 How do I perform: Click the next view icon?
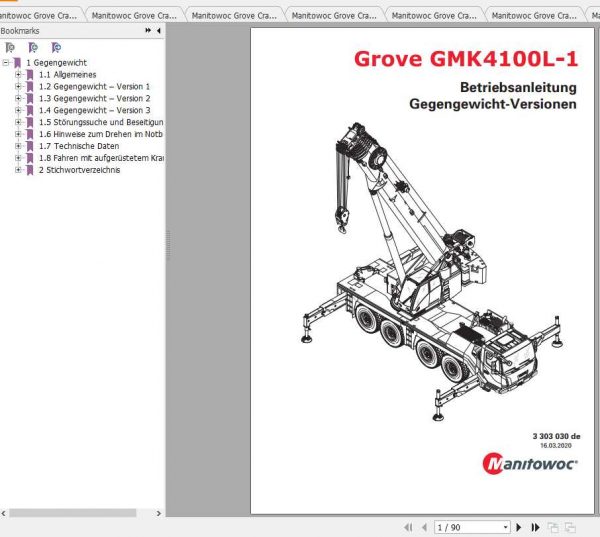570,527
